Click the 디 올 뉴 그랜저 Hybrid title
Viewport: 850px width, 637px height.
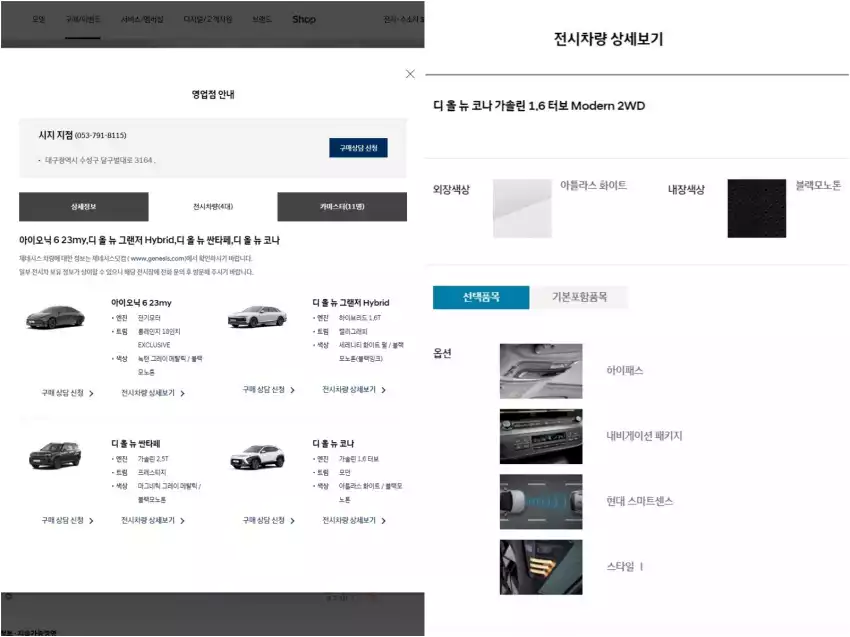pyautogui.click(x=351, y=303)
